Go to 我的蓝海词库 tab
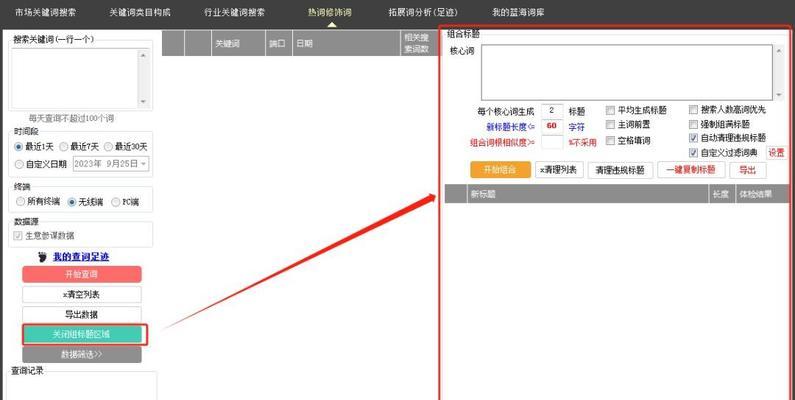The width and height of the screenshot is (795, 400). pyautogui.click(x=518, y=12)
